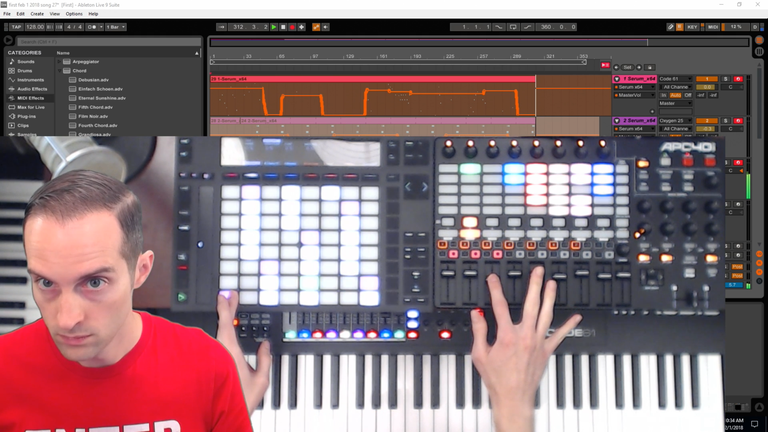Toggle Punch-Out switch in transport
This screenshot has height=432, width=768.
click(528, 27)
